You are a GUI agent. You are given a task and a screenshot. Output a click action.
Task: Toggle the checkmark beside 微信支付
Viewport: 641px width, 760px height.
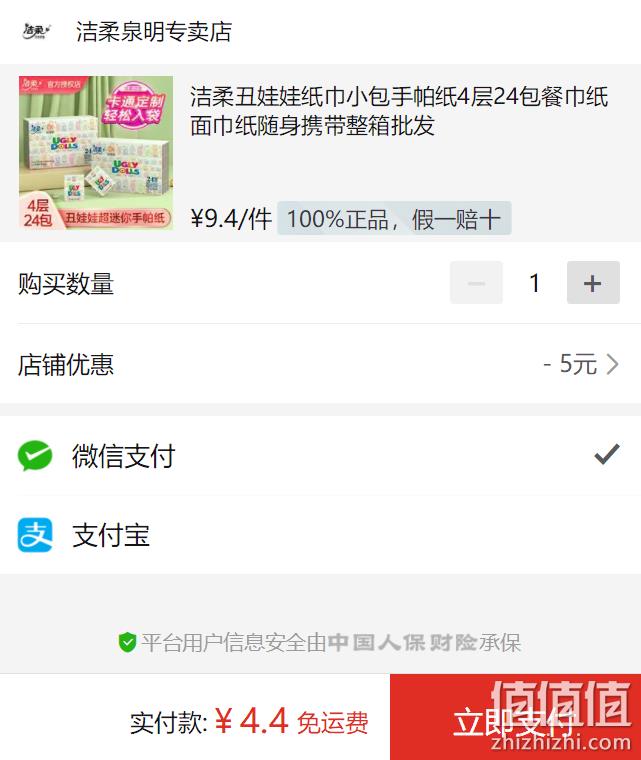tap(607, 454)
